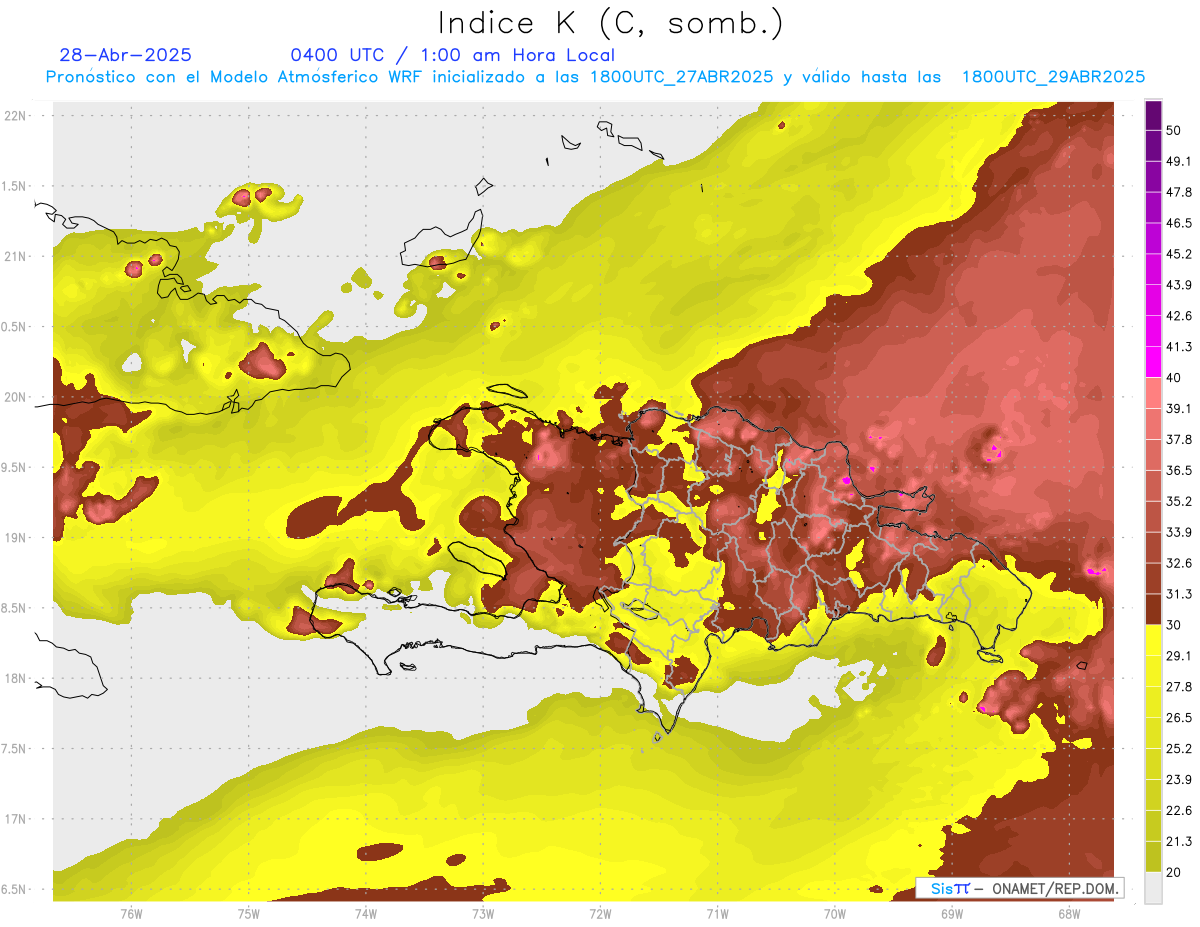Click the colorbar value 47.8
1200x927 pixels.
1178,192
